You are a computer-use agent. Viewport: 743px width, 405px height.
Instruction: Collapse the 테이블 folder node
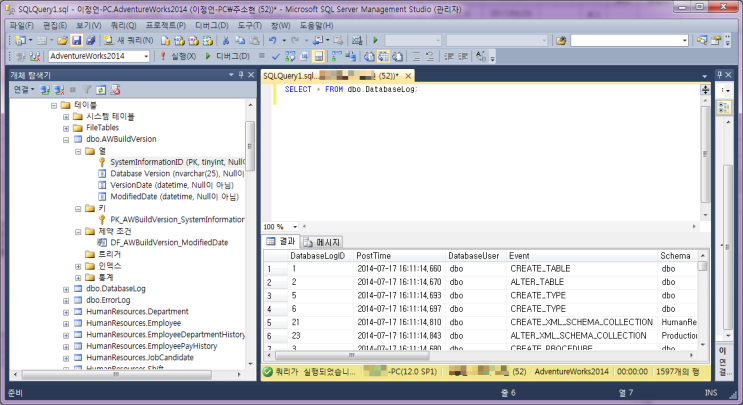[54, 105]
